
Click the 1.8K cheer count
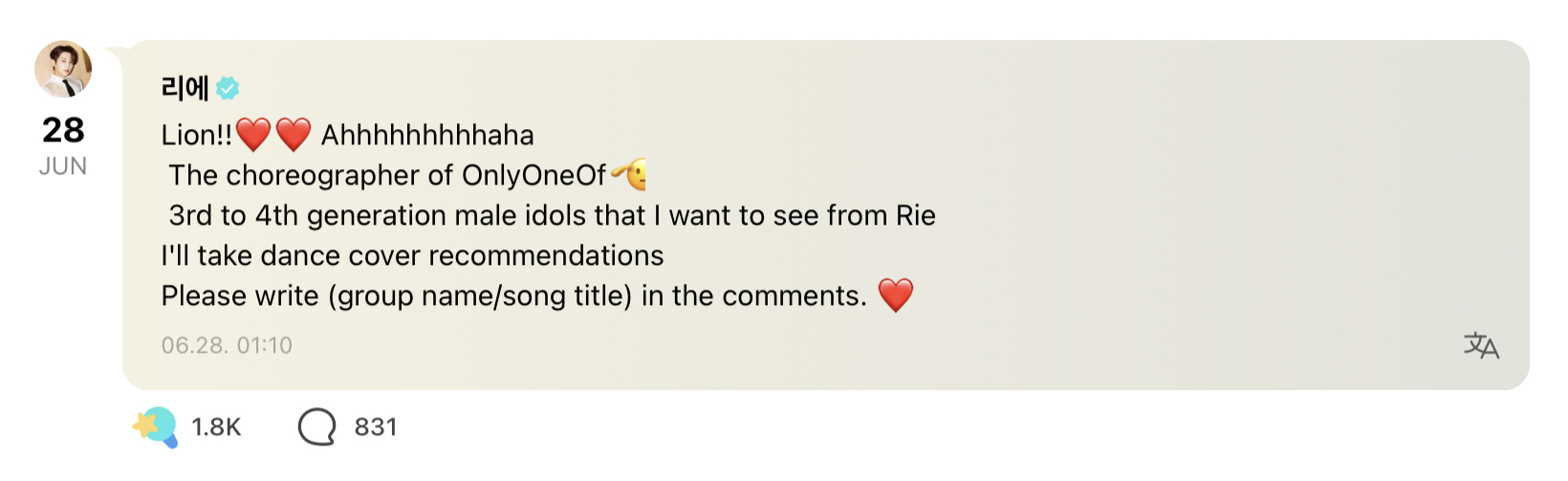coord(216,426)
